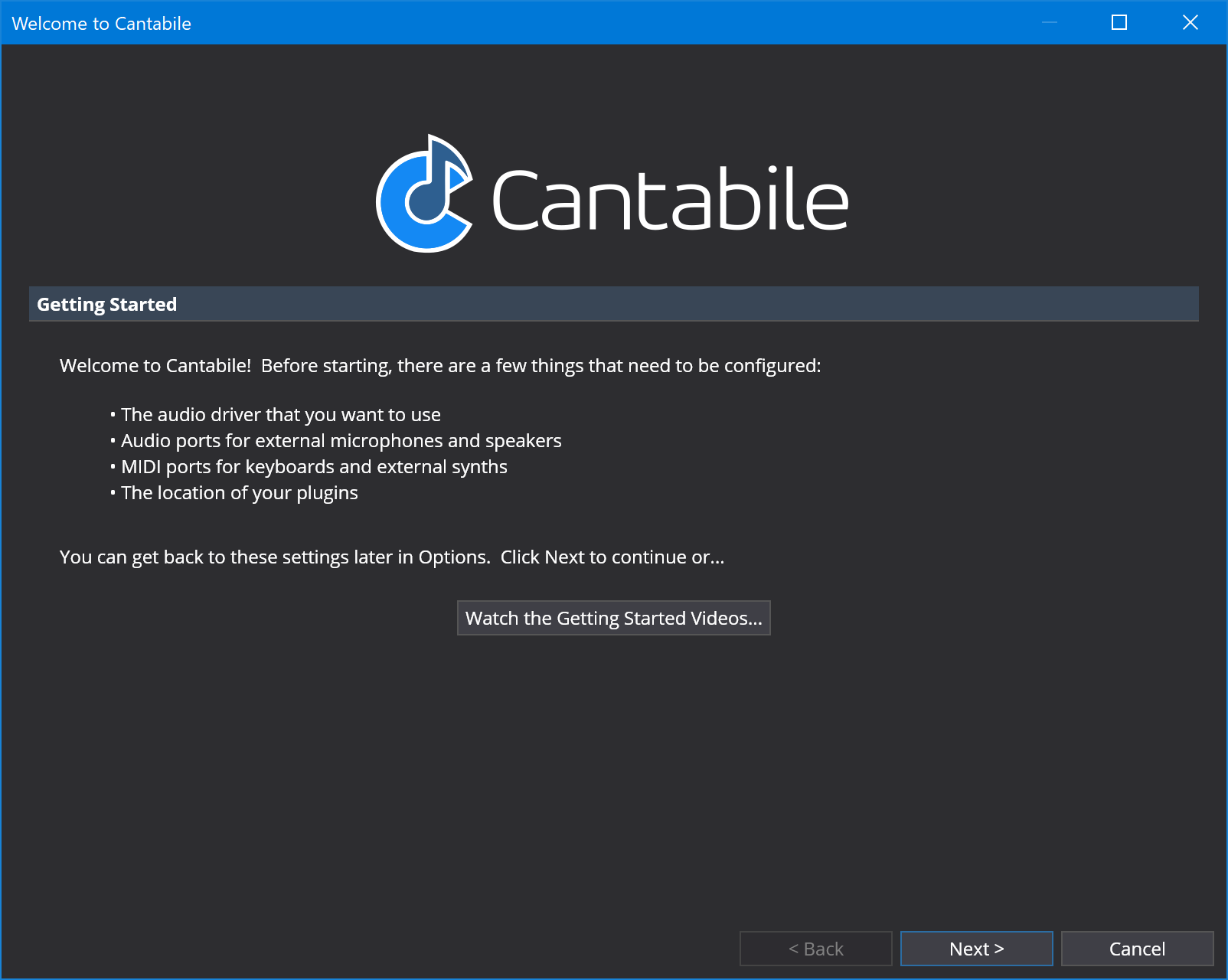
Task: Click the phrase Click Next to continue
Action: [593, 557]
